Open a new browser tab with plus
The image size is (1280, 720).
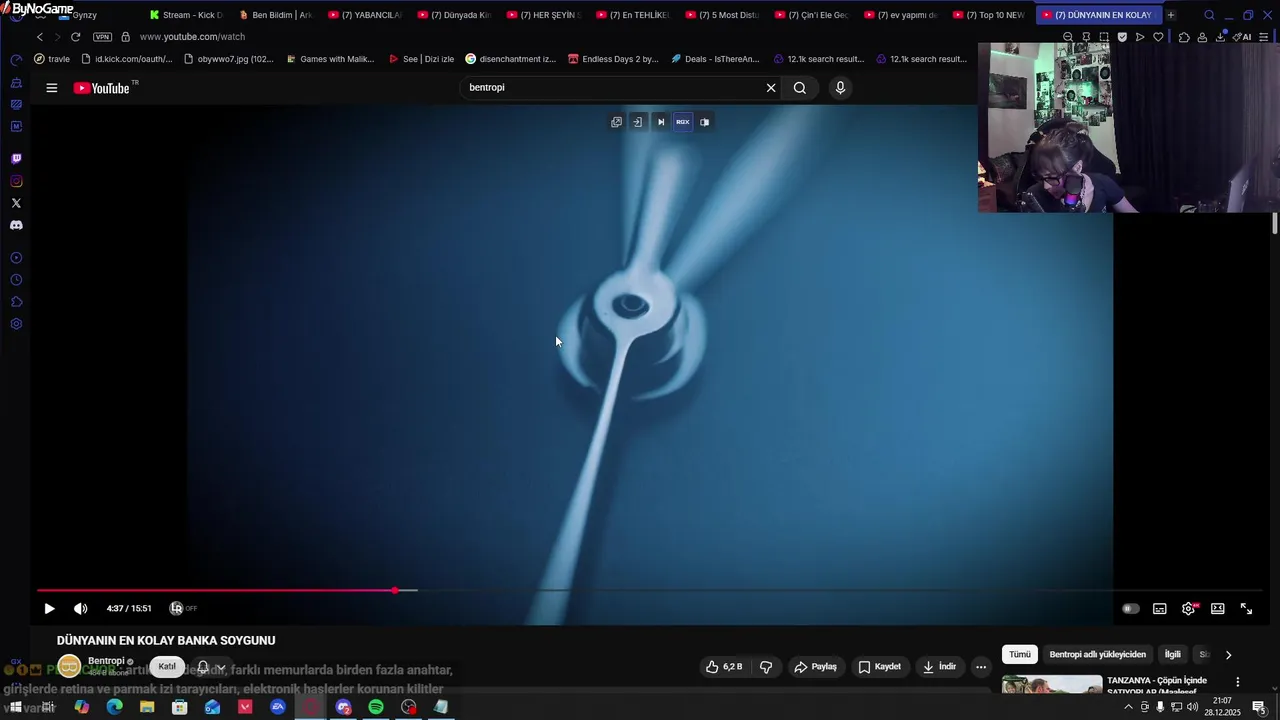[1171, 15]
